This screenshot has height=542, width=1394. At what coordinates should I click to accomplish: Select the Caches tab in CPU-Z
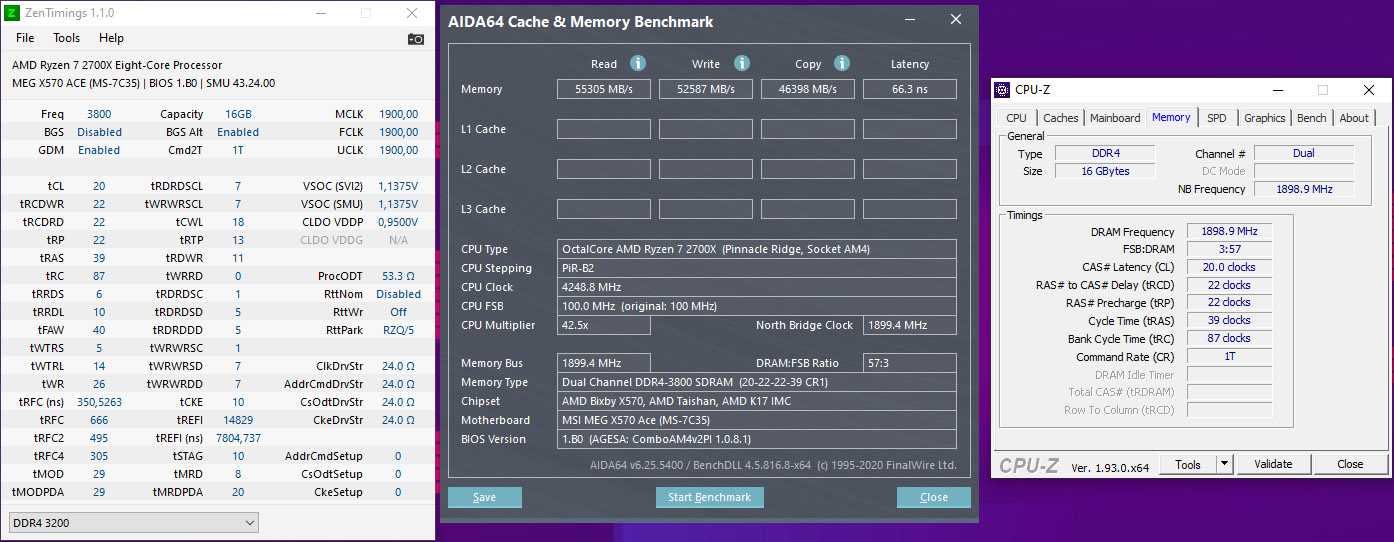pos(1060,118)
